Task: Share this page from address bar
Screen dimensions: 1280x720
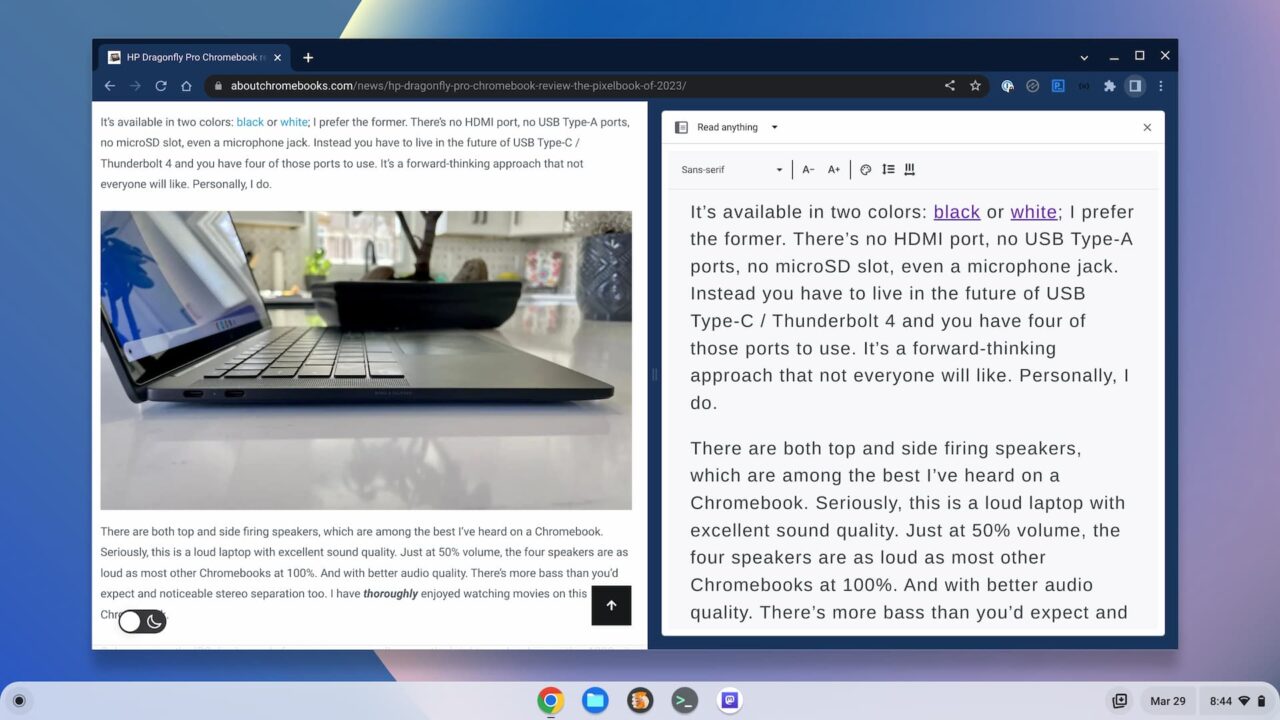Action: (x=950, y=86)
